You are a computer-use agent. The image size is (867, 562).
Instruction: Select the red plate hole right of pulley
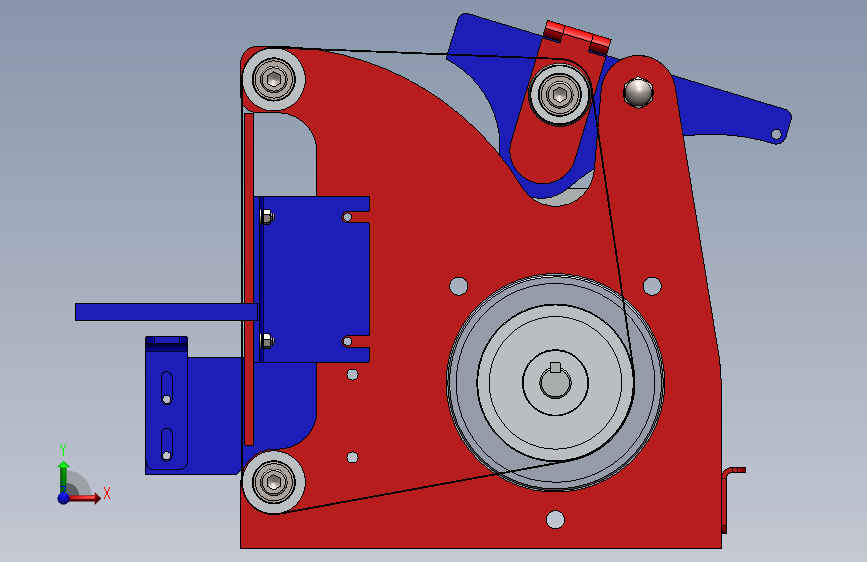(652, 286)
